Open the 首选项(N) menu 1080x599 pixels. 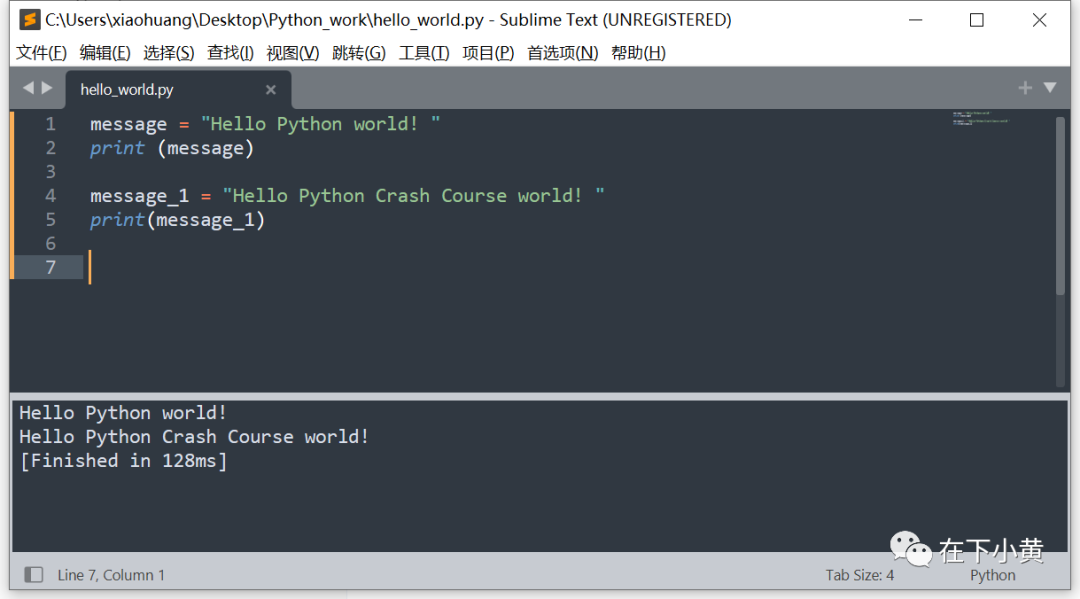562,53
